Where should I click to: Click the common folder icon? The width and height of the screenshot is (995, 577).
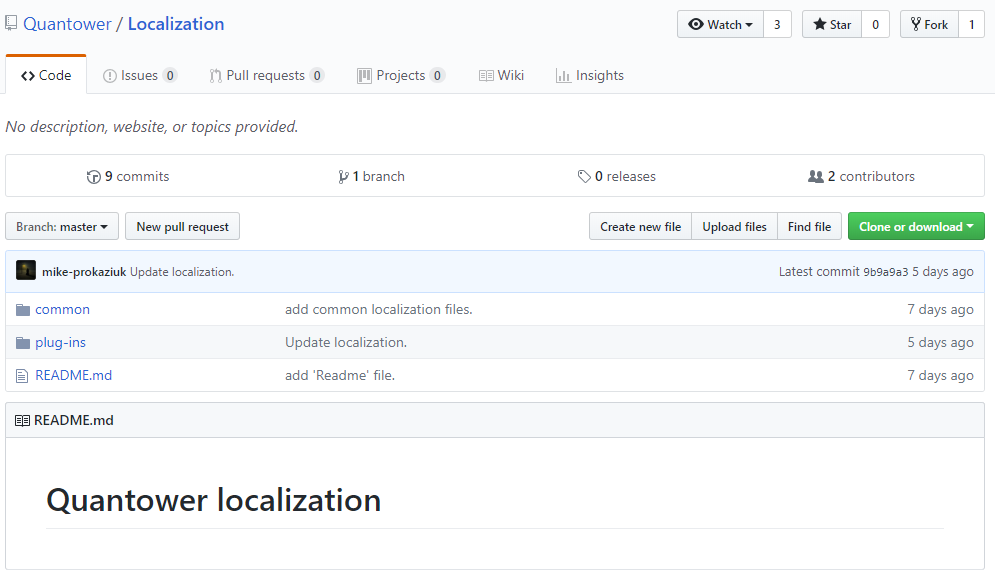(23, 310)
